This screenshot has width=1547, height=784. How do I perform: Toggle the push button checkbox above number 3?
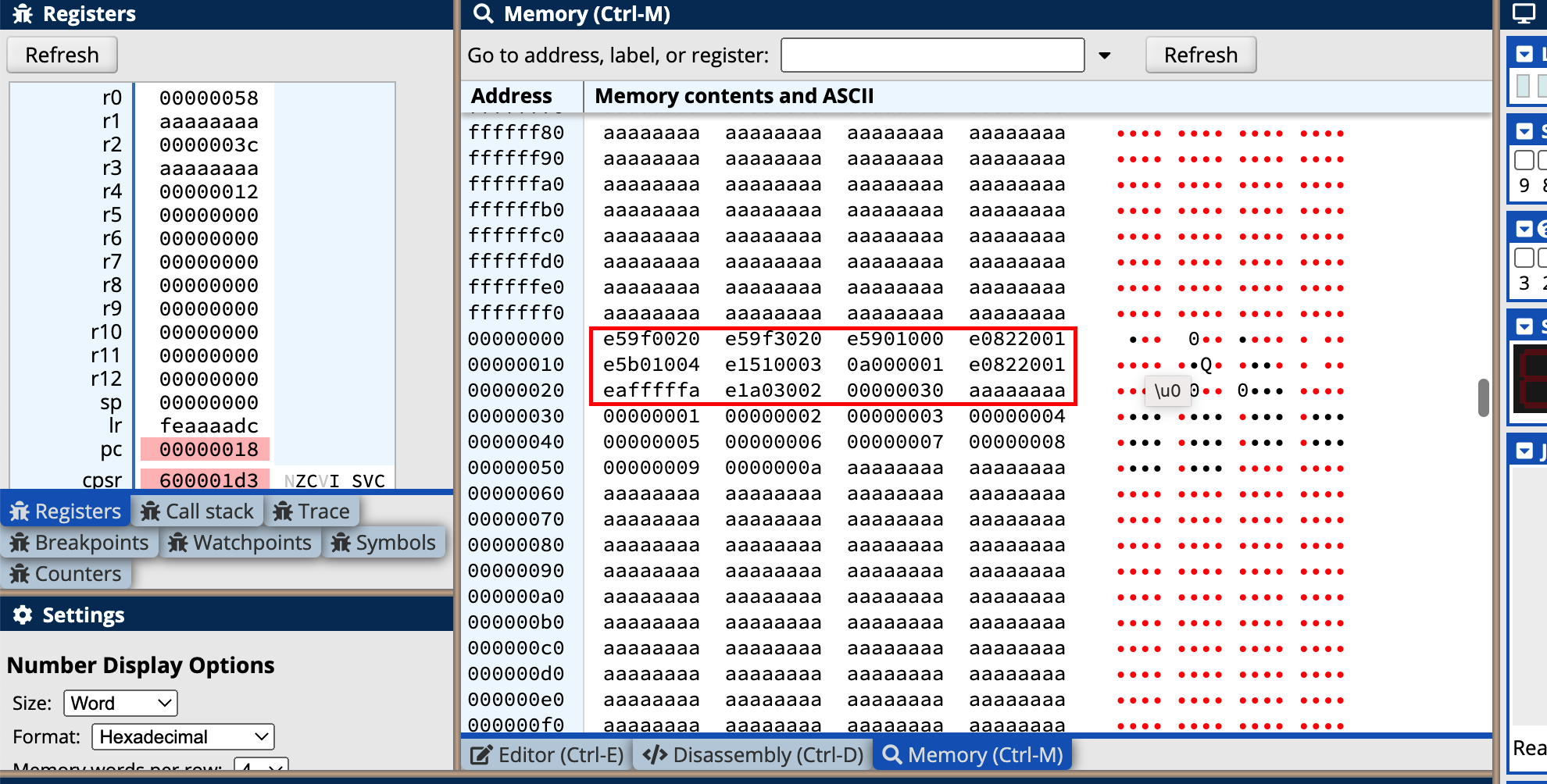pos(1524,257)
